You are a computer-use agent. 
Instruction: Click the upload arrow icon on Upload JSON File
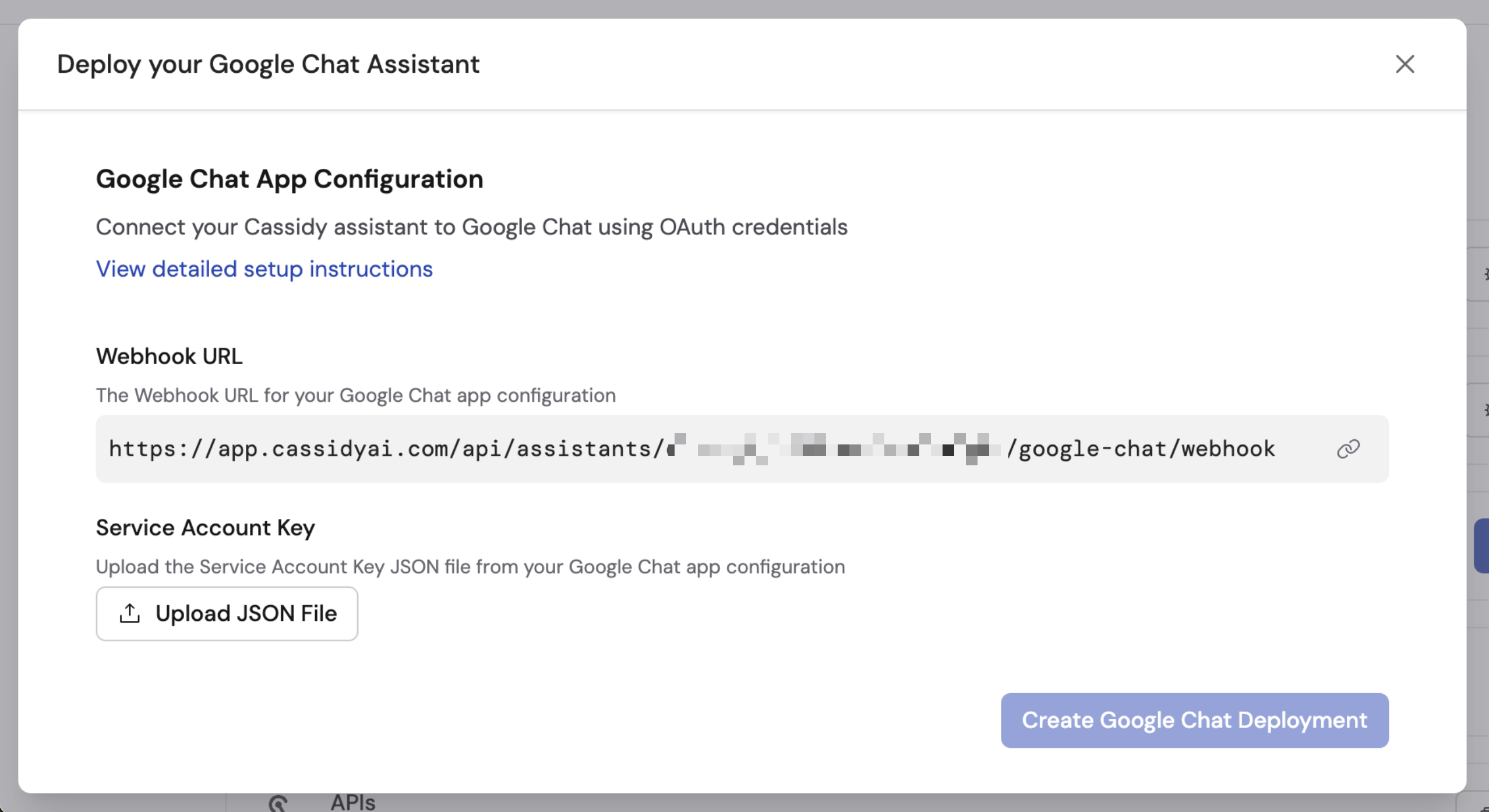[x=129, y=613]
